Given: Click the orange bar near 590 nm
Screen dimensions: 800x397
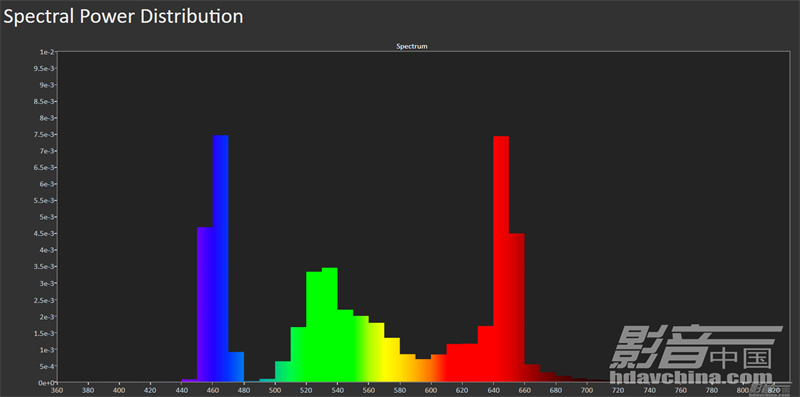Looking at the screenshot, I should [x=423, y=371].
